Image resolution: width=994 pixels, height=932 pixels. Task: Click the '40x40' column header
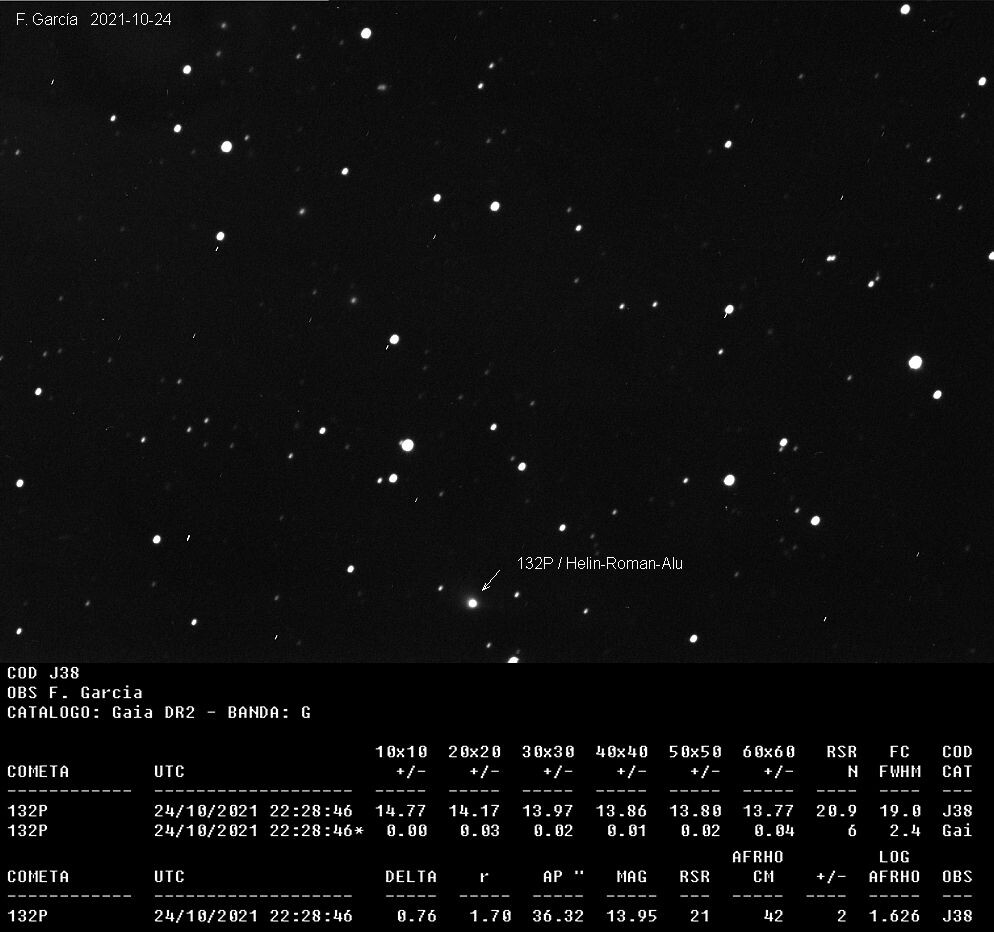click(622, 752)
